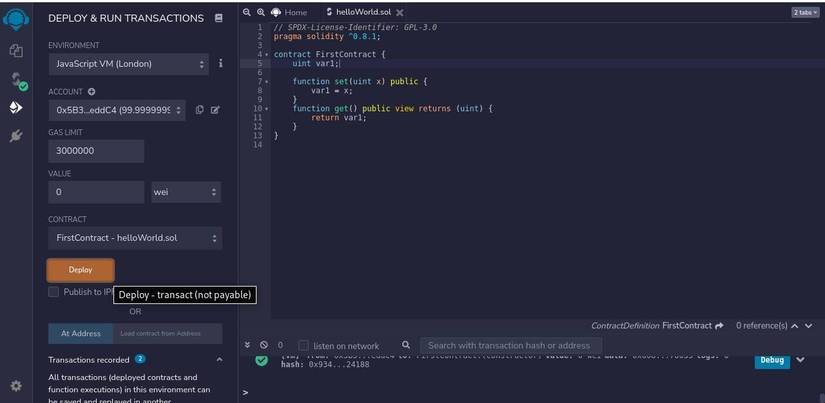This screenshot has width=825, height=403.
Task: Click the pending transactions counter 0
Action: (x=280, y=345)
